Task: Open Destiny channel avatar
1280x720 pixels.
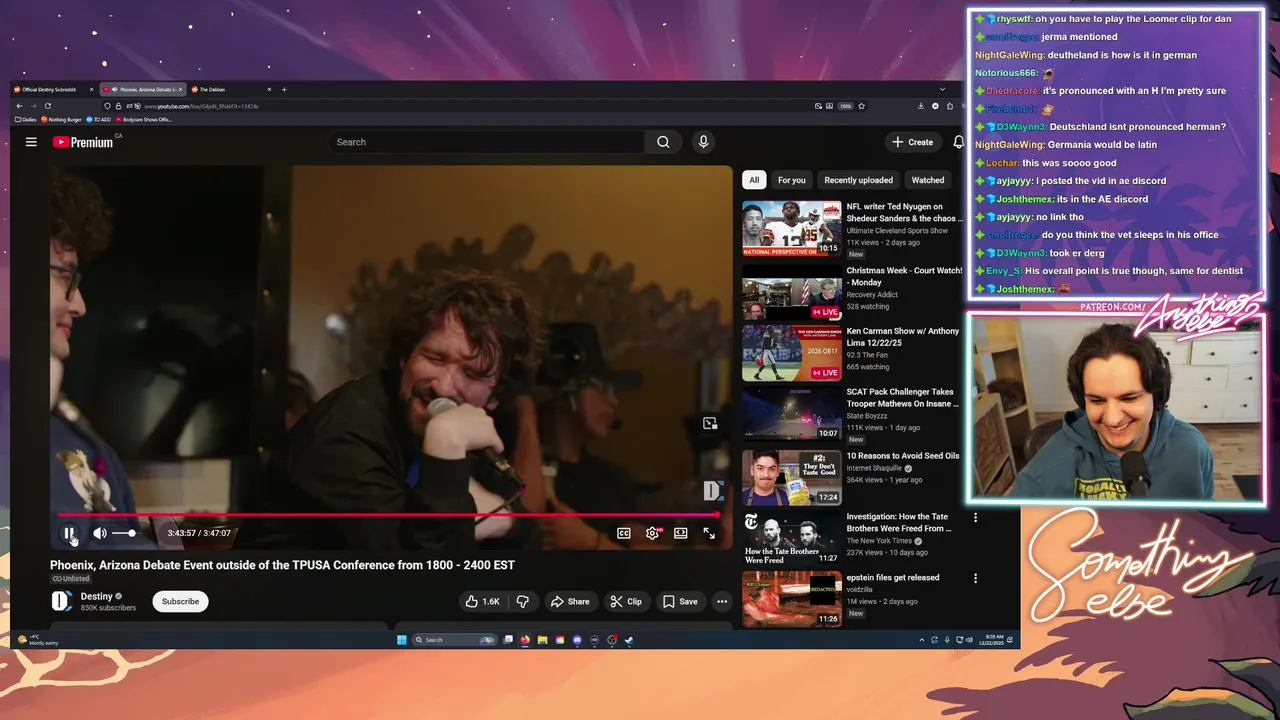Action: (x=61, y=601)
